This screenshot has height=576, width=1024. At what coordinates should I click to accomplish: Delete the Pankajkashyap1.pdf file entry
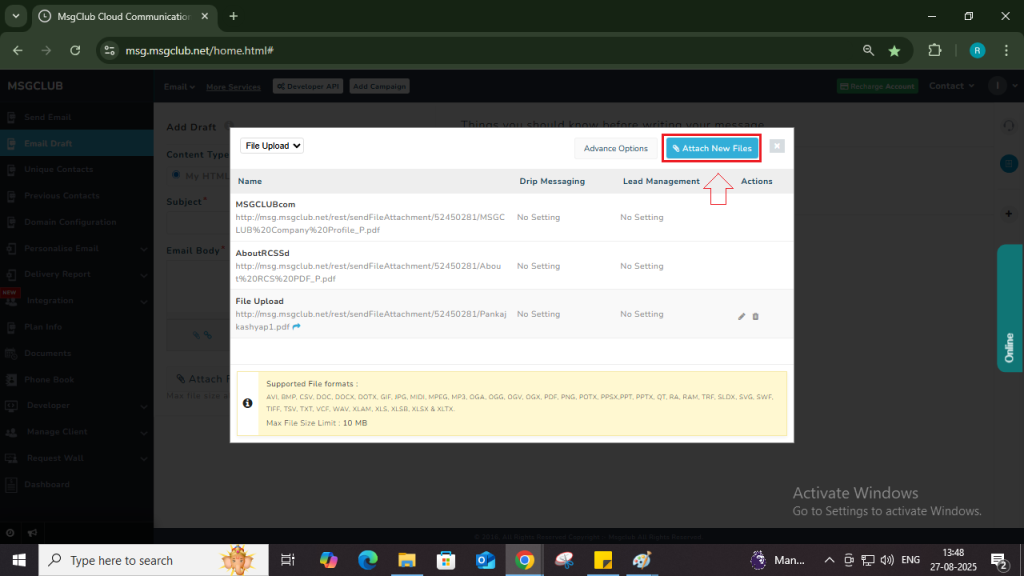756,317
